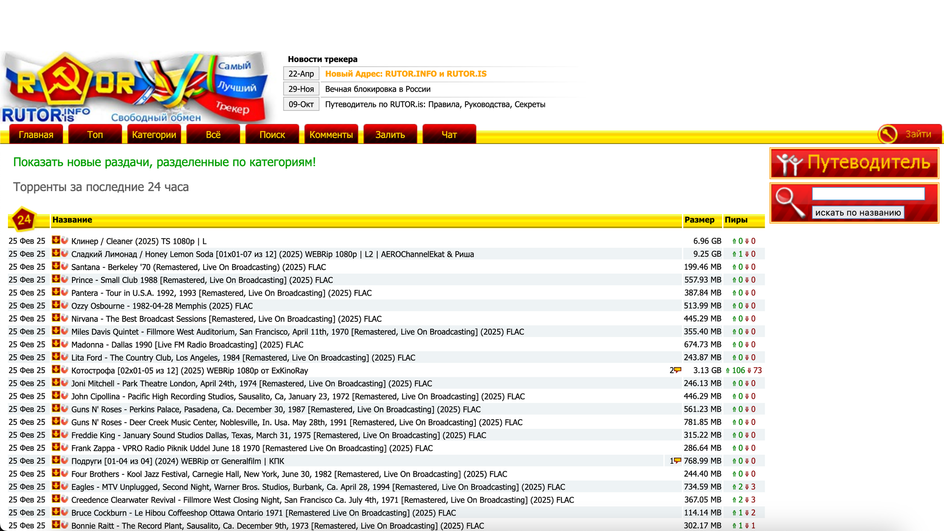The height and width of the screenshot is (531, 944).
Task: Download the torrent file for Клинер / Cleaner
Action: point(56,240)
